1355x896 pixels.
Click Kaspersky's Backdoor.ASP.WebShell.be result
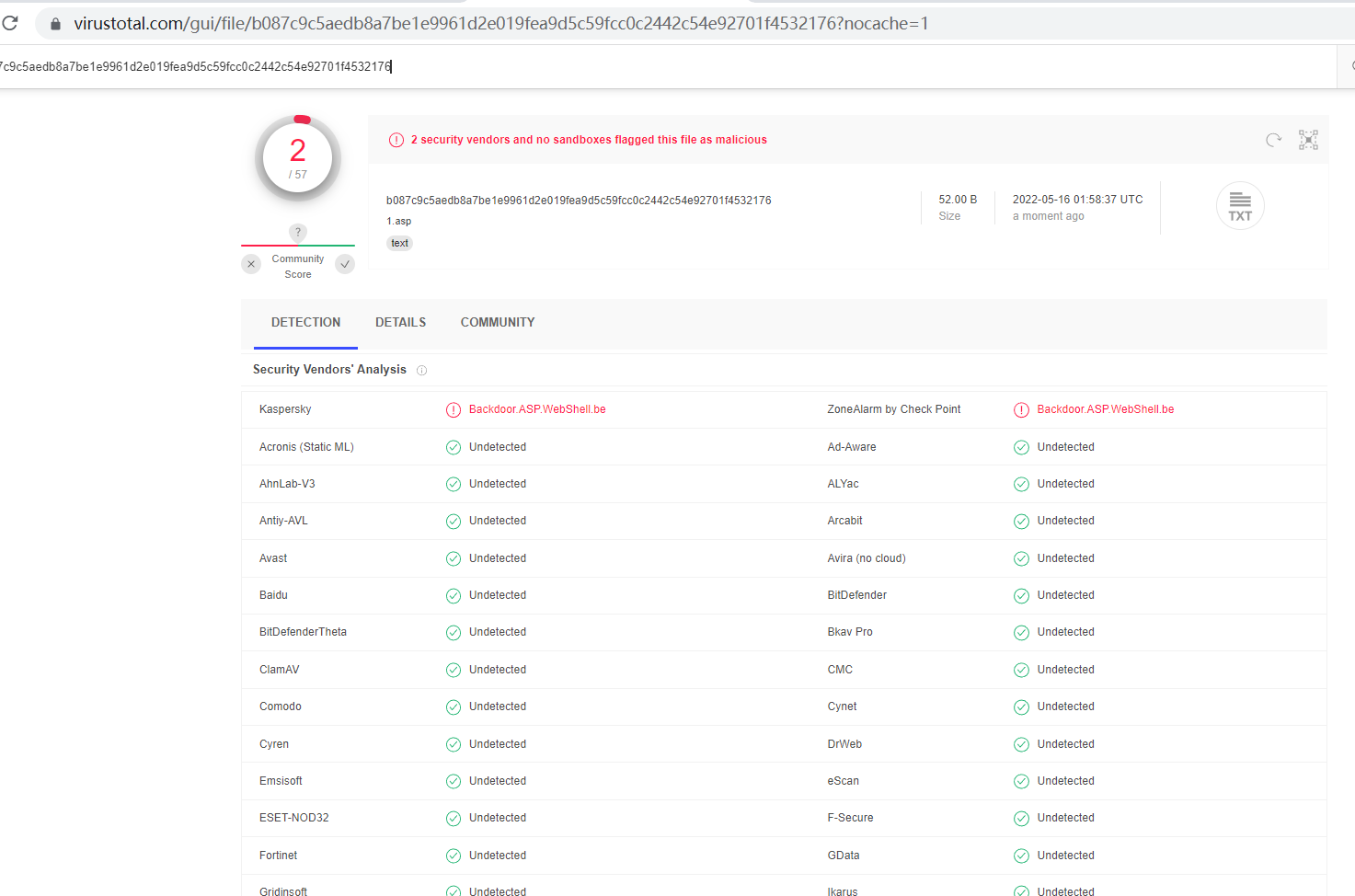(537, 409)
